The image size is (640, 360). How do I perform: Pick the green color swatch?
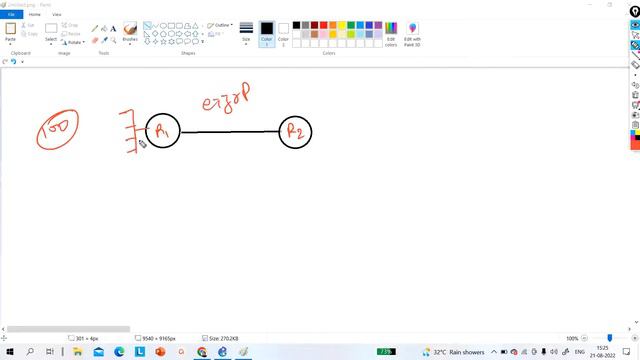351,25
